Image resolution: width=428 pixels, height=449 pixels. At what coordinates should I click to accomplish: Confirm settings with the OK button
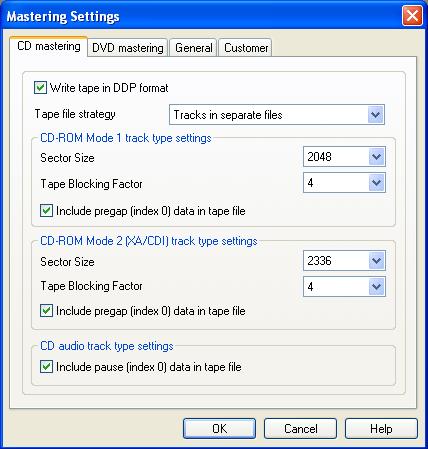(219, 429)
